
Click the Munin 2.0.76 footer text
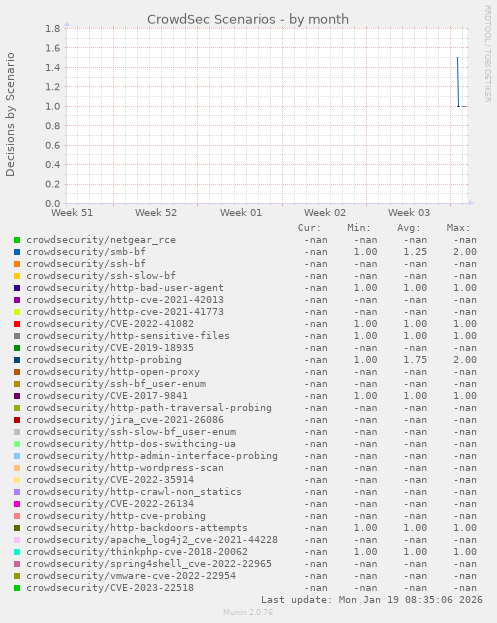pos(248,612)
